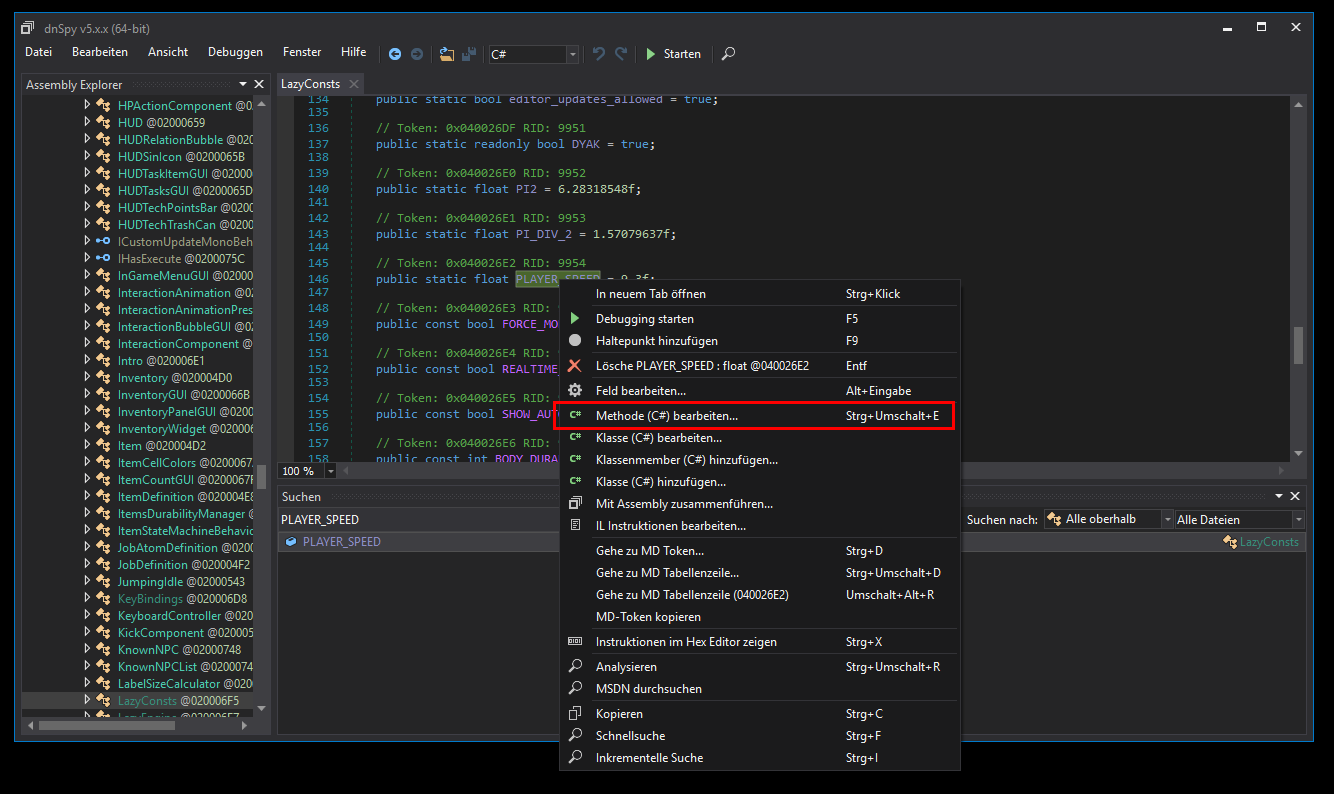Select IL Instruktionen bearbeiten menu entry

pyautogui.click(x=670, y=526)
